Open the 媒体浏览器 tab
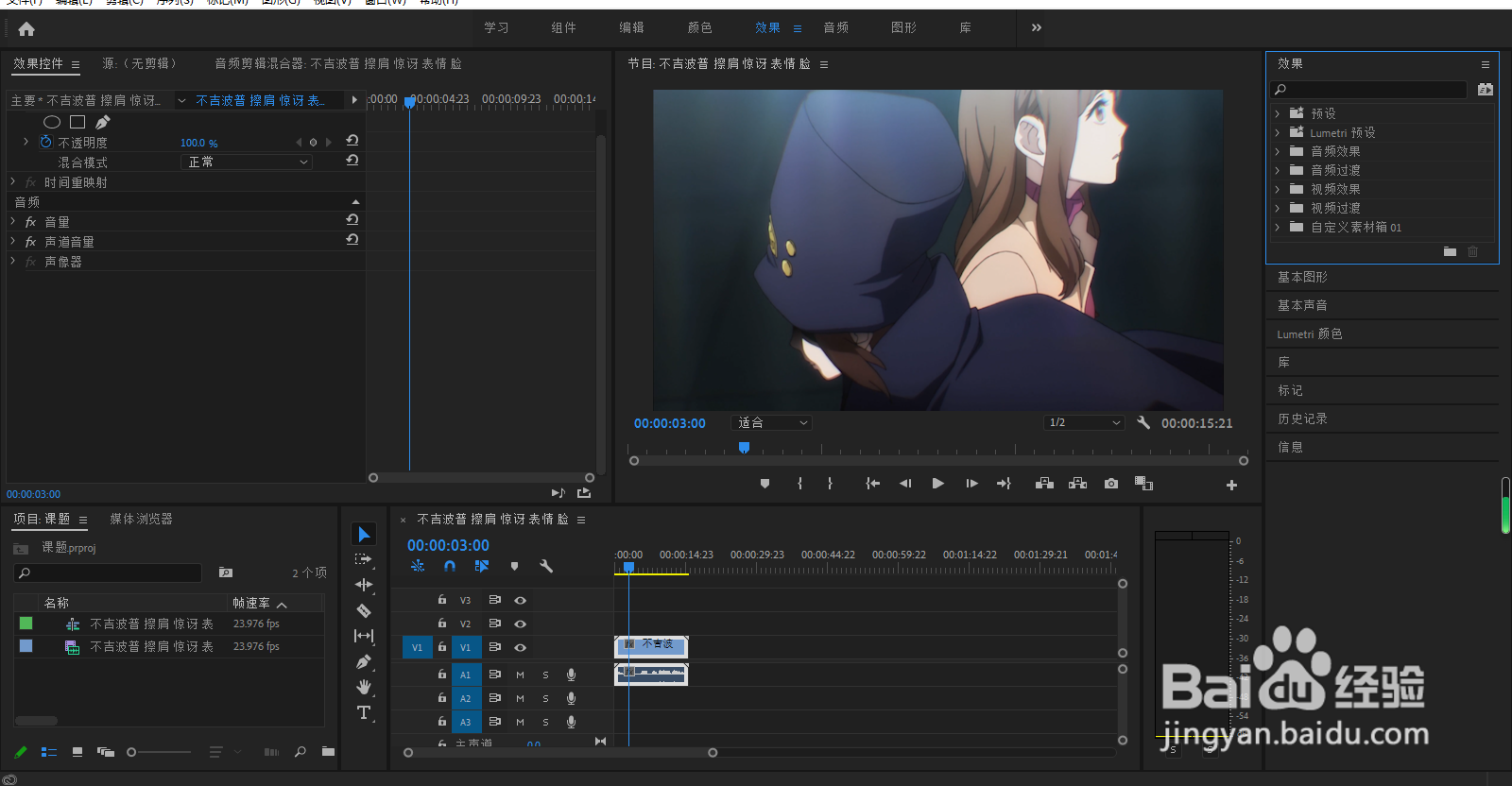The image size is (1512, 786). tap(141, 519)
